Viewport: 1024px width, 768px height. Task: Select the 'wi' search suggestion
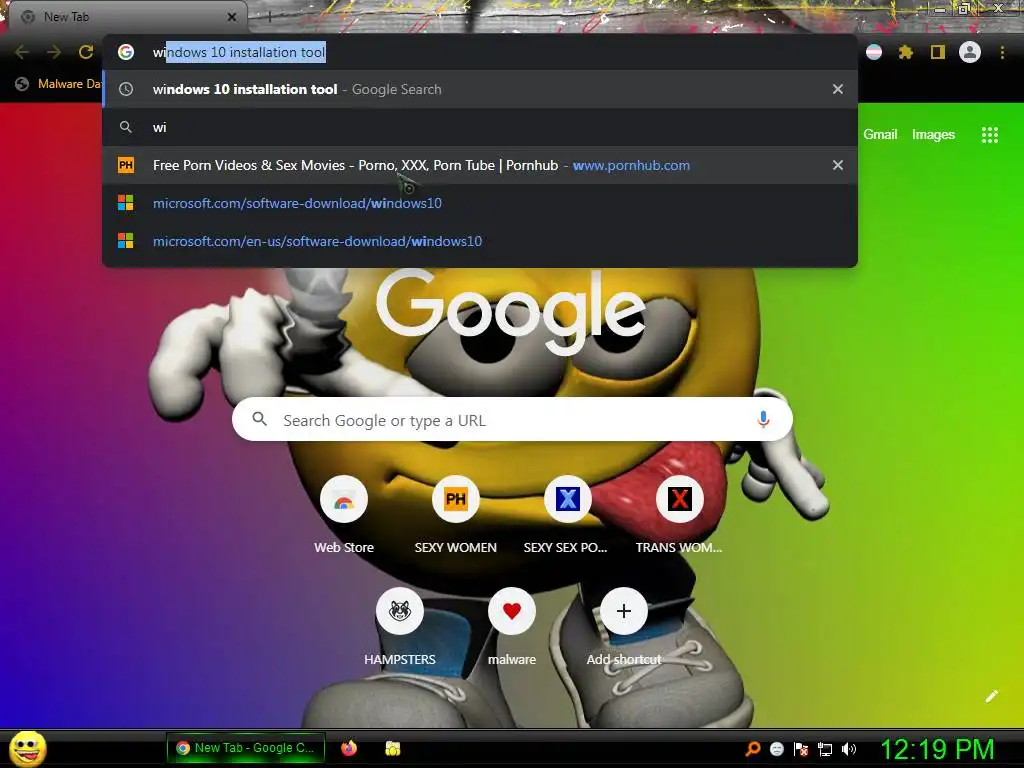[x=480, y=127]
